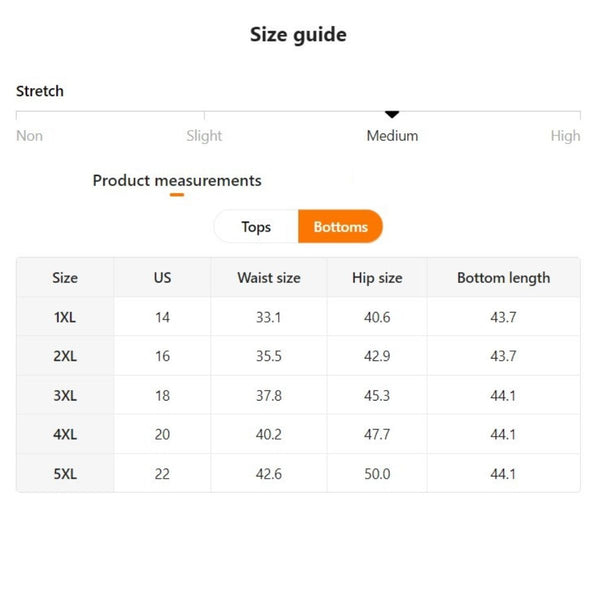Select the 1XL size row label
This screenshot has height=600, width=600.
click(x=65, y=318)
